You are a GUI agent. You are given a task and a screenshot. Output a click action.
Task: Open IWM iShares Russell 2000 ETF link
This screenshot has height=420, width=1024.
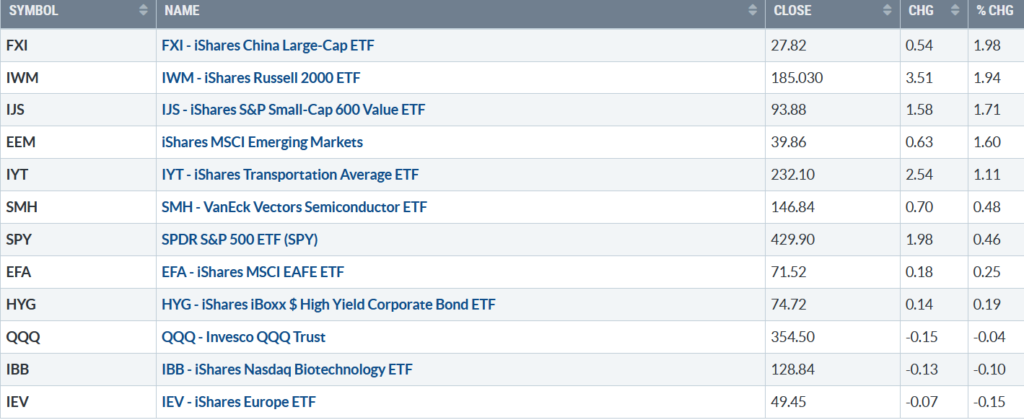tap(261, 78)
